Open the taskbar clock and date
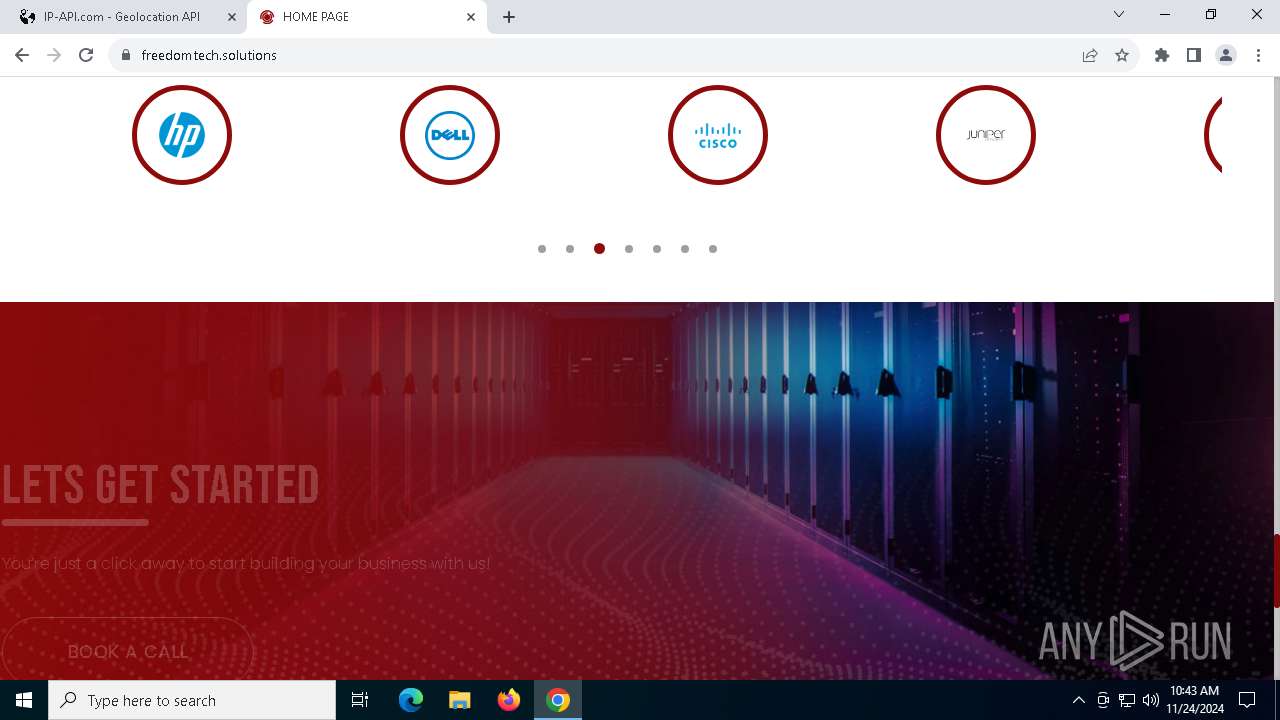 [x=1194, y=700]
